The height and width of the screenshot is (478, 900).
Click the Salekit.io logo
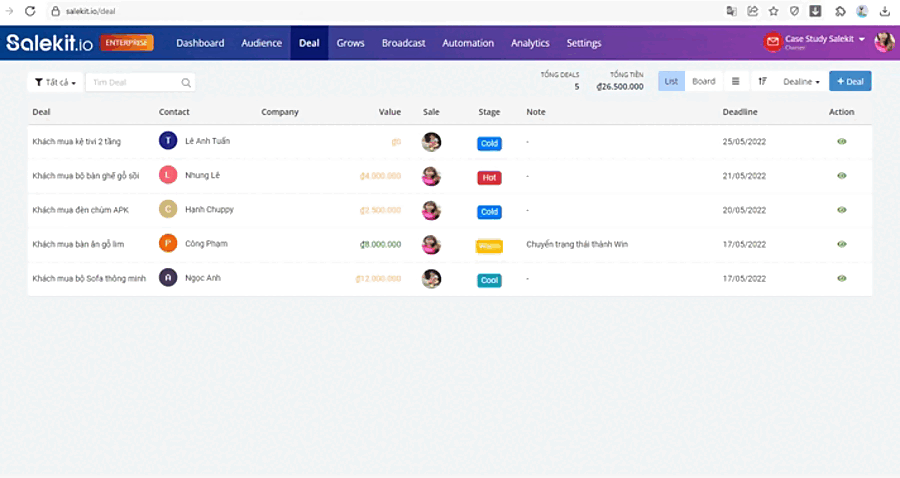[x=49, y=43]
